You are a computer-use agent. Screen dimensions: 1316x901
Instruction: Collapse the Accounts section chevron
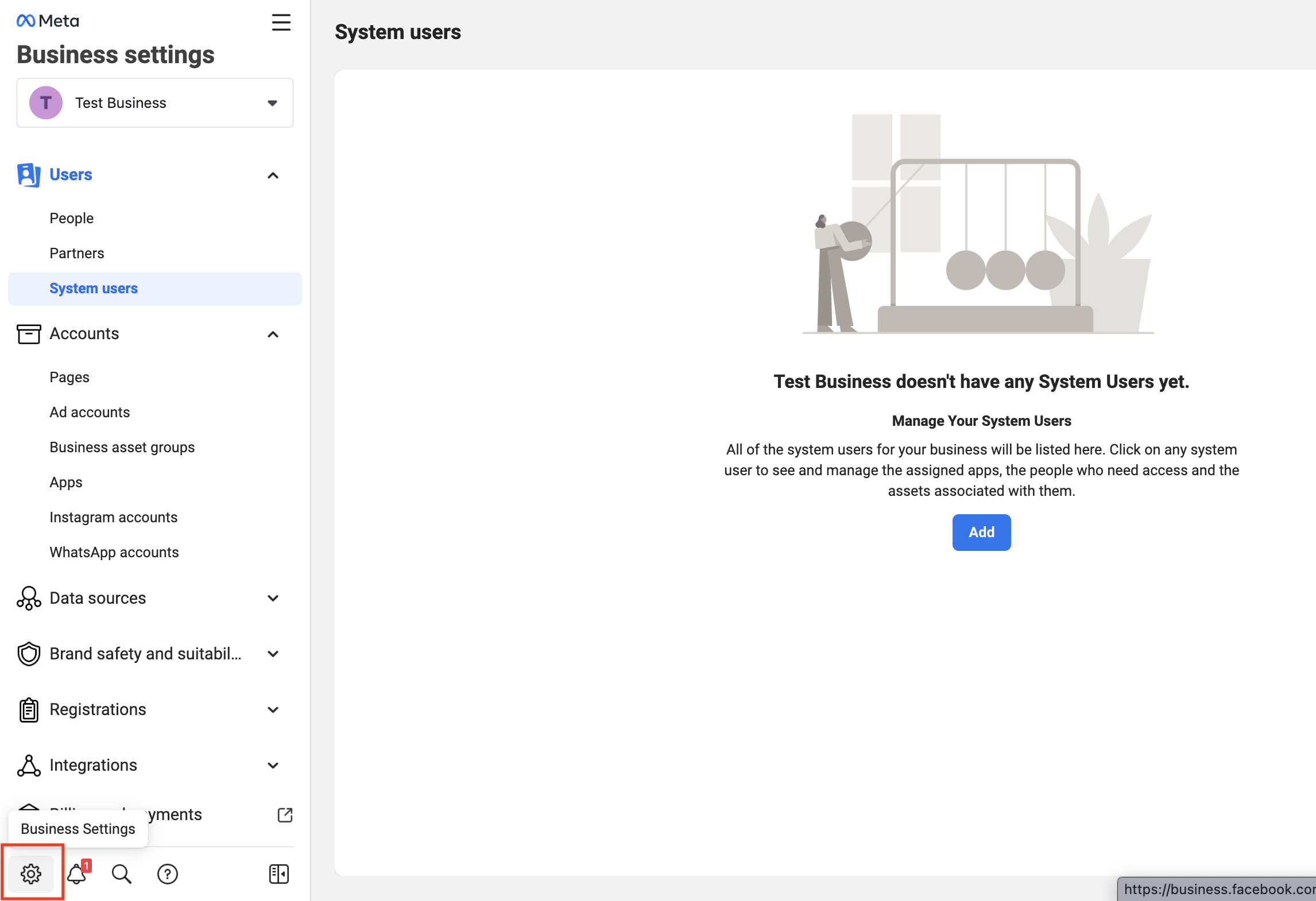click(x=273, y=334)
